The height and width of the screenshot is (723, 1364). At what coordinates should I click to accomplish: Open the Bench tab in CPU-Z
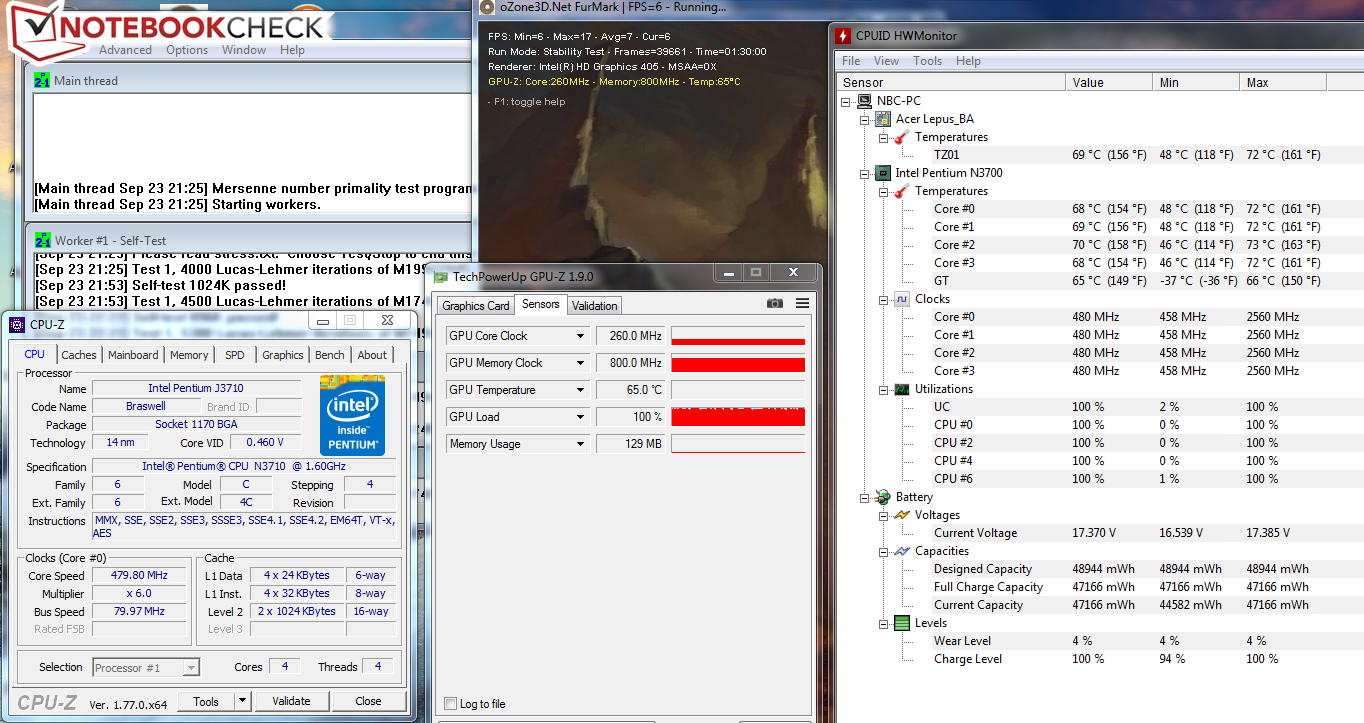330,355
